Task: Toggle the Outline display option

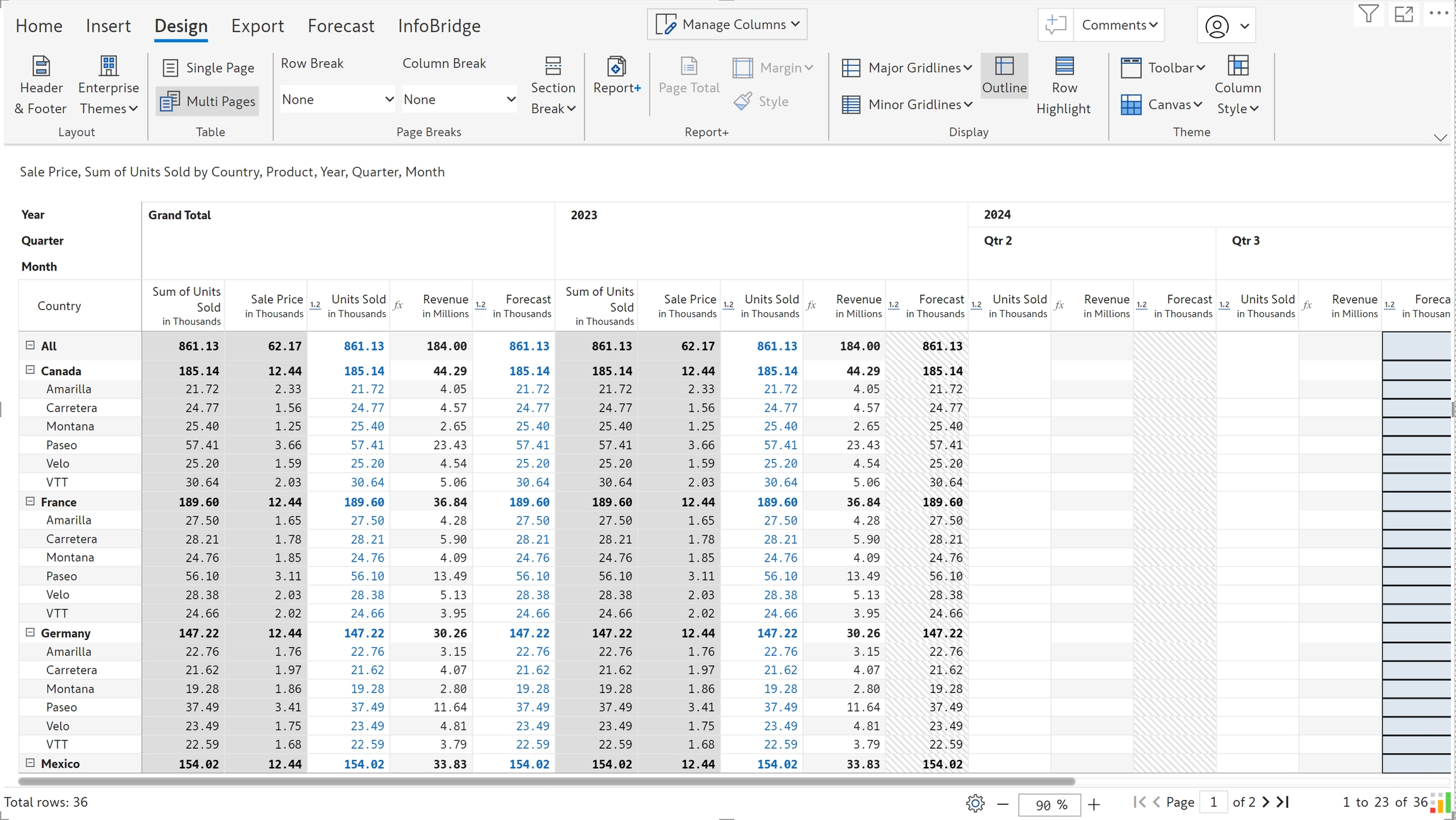Action: [x=1004, y=76]
